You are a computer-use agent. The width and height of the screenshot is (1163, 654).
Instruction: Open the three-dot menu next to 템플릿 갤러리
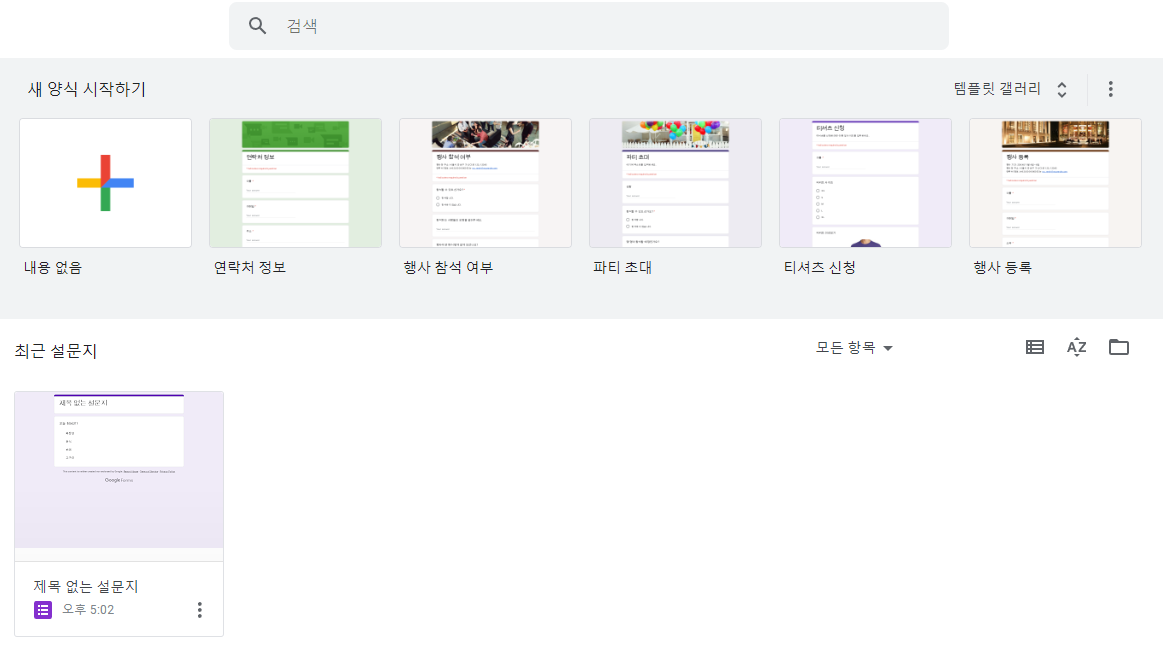click(1110, 88)
